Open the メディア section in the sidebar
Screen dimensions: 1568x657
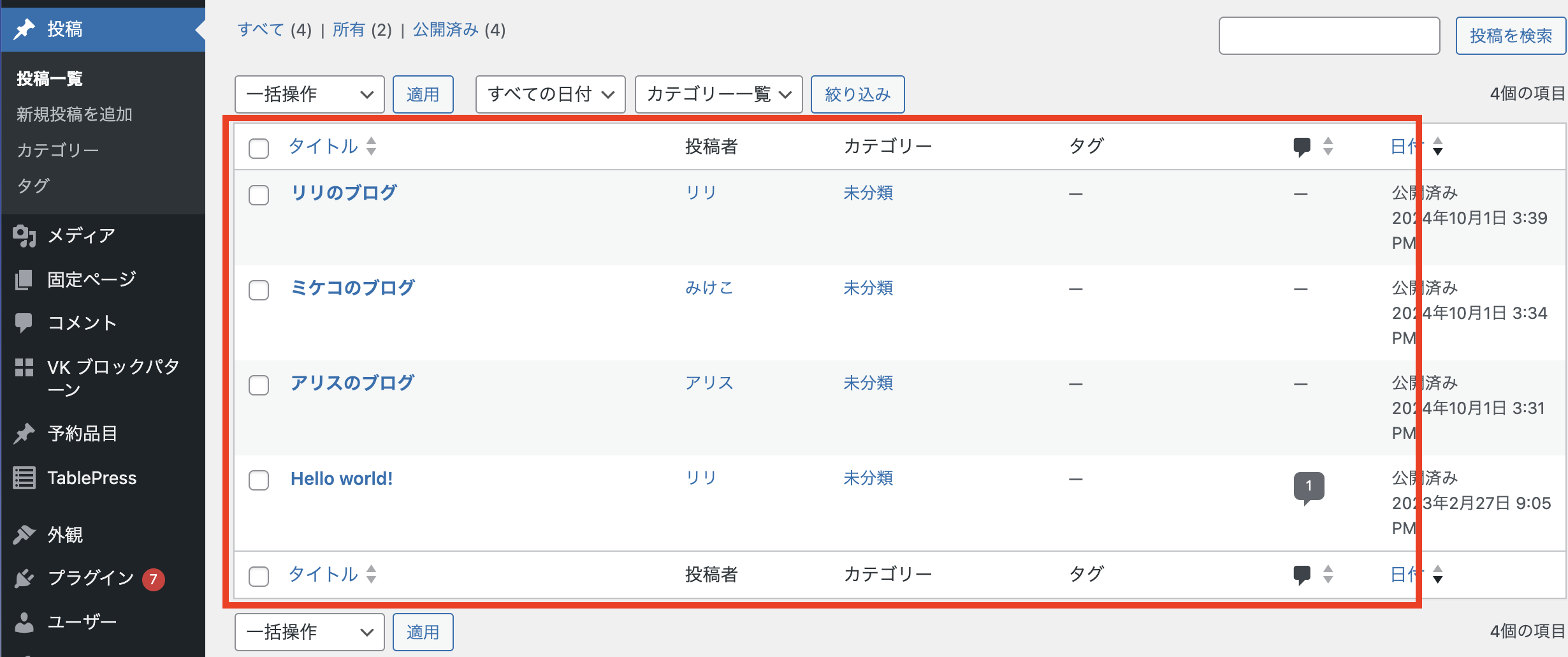tap(80, 235)
